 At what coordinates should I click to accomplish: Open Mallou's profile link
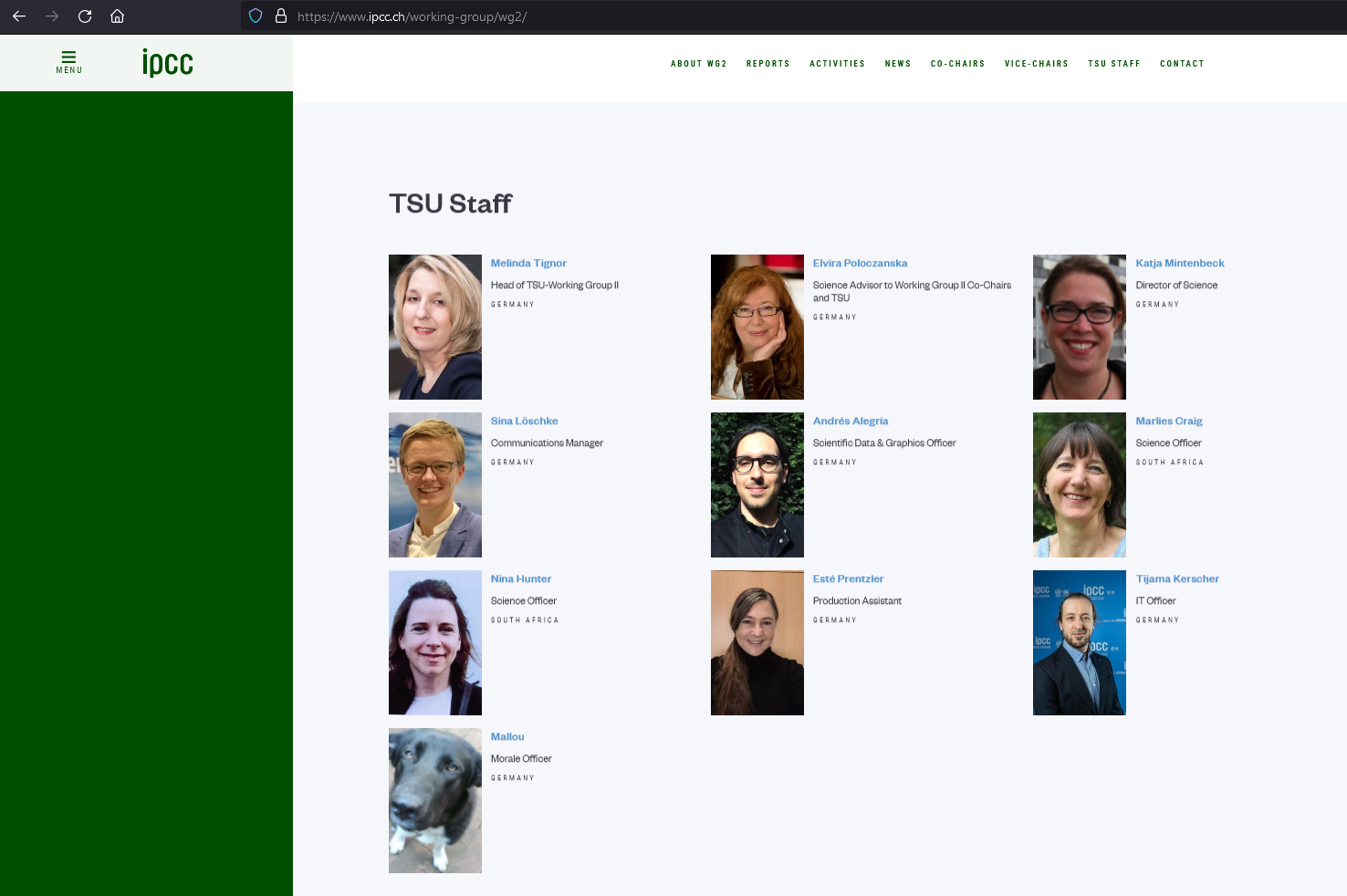pyautogui.click(x=507, y=736)
